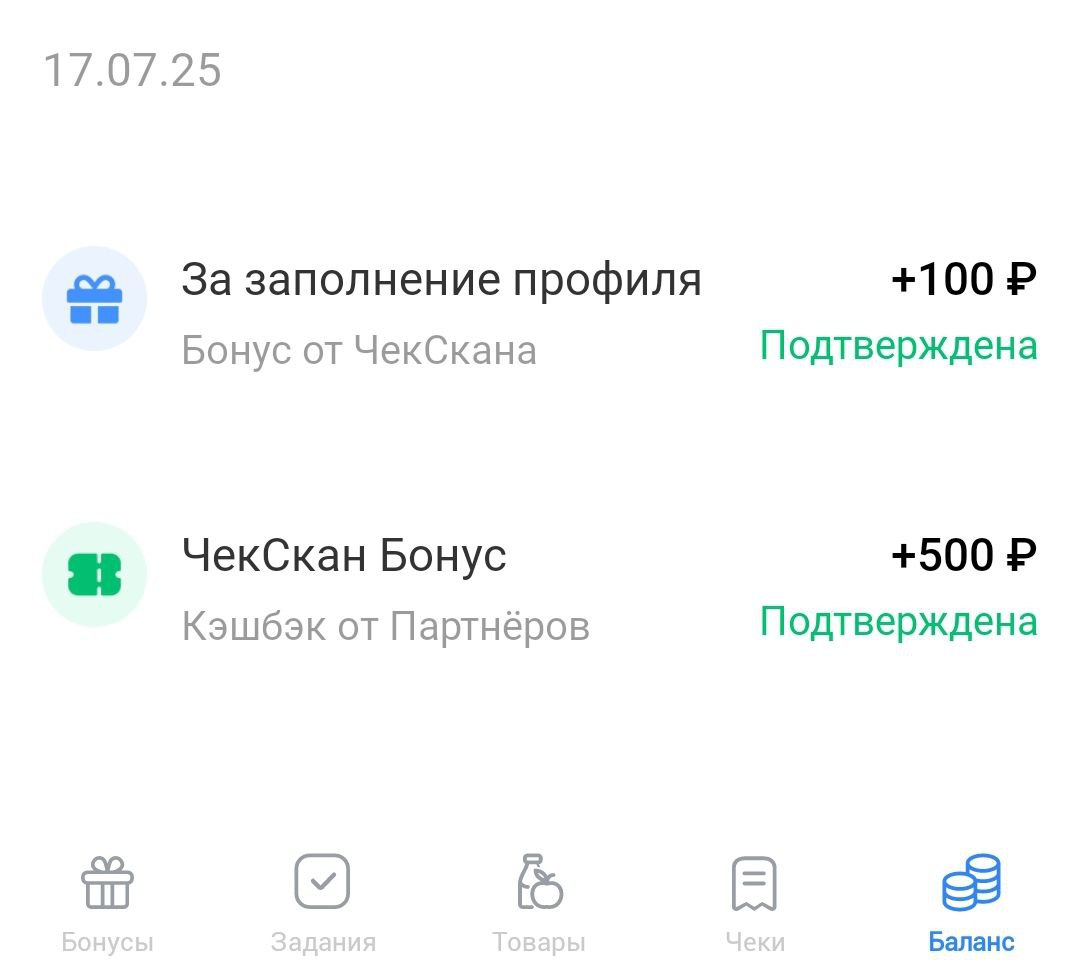1080x976 pixels.
Task: Tap the Подтверждена status of the 100 ₽ bonus
Action: point(897,346)
